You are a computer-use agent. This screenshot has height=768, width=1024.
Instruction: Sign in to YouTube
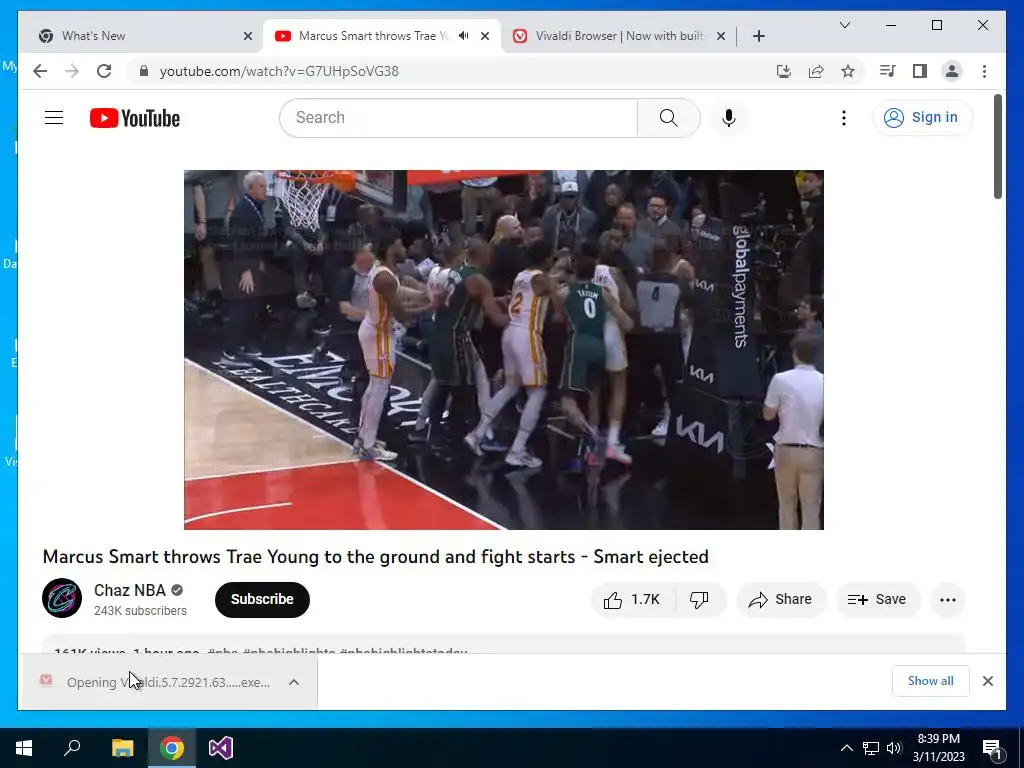click(x=921, y=118)
